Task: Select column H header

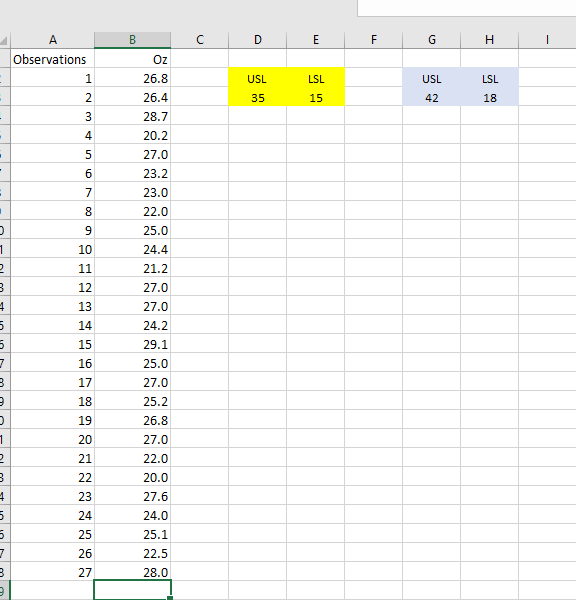Action: coord(490,40)
